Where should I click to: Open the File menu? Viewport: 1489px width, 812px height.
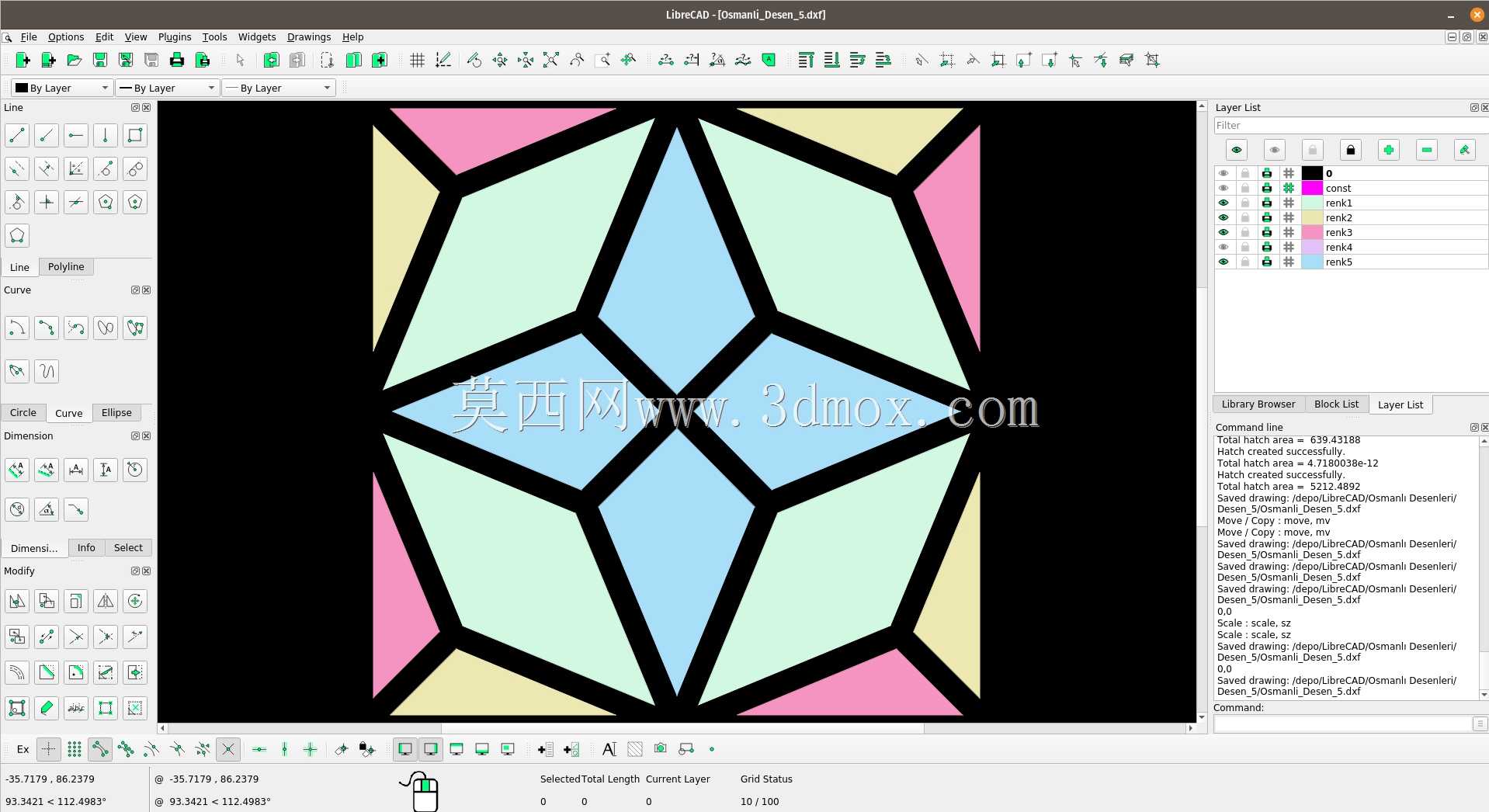point(29,37)
